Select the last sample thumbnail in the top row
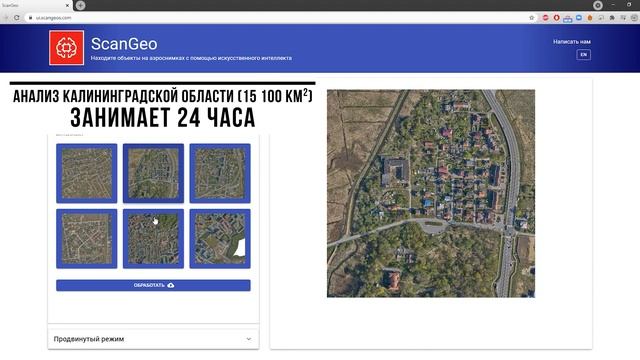 pyautogui.click(x=220, y=173)
